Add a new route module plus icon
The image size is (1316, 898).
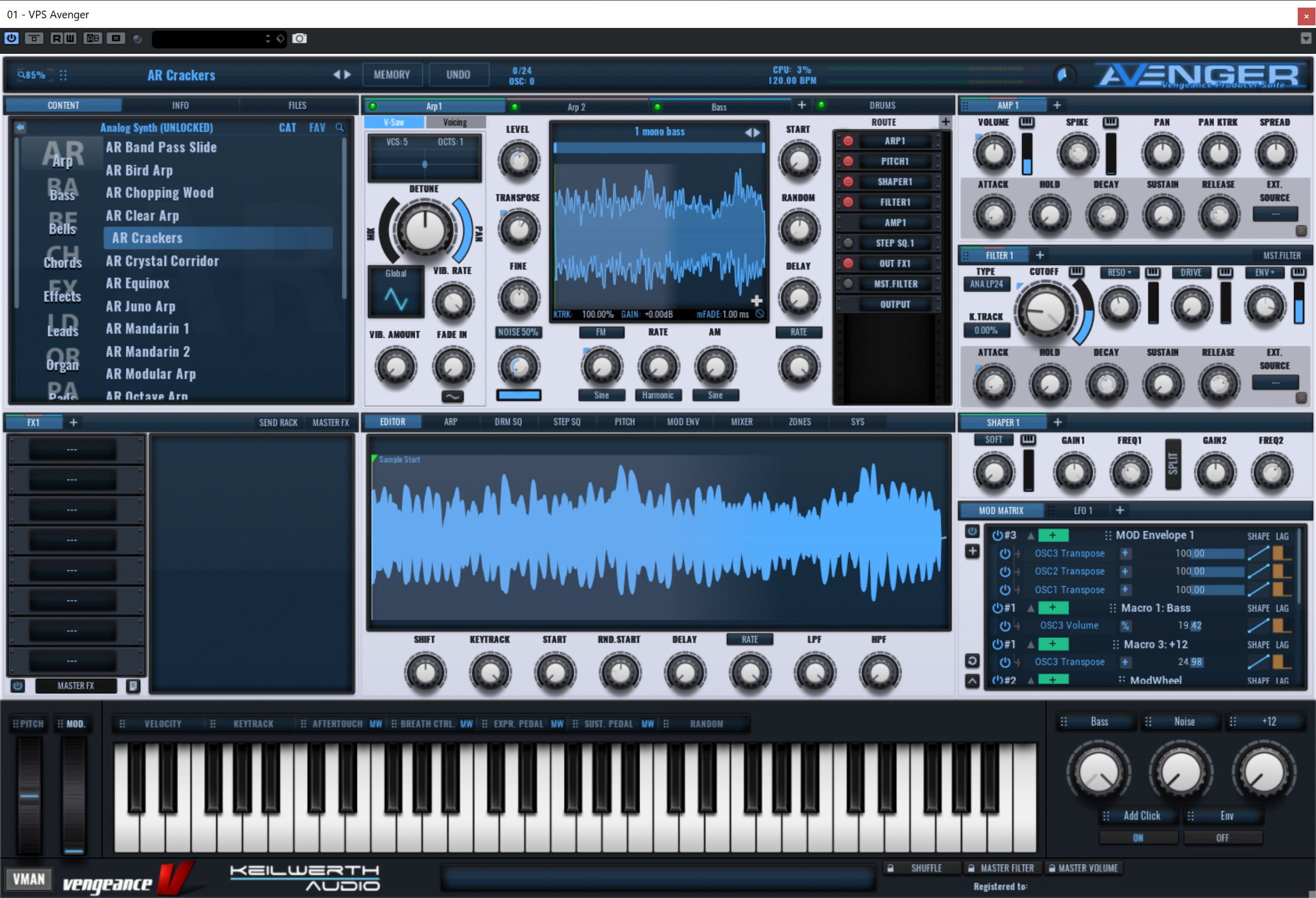pyautogui.click(x=945, y=122)
